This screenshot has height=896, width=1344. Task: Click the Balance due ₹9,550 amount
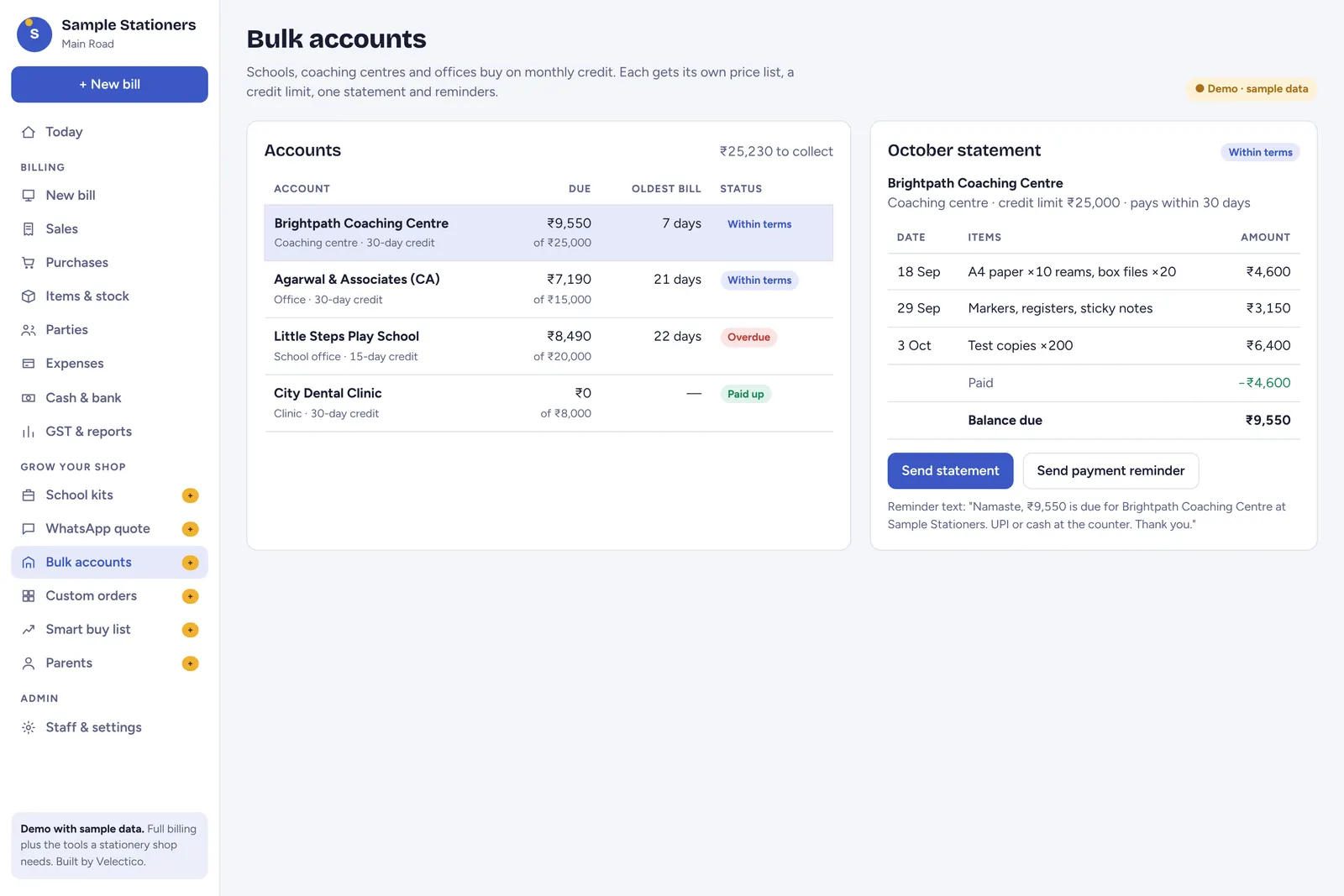1268,420
